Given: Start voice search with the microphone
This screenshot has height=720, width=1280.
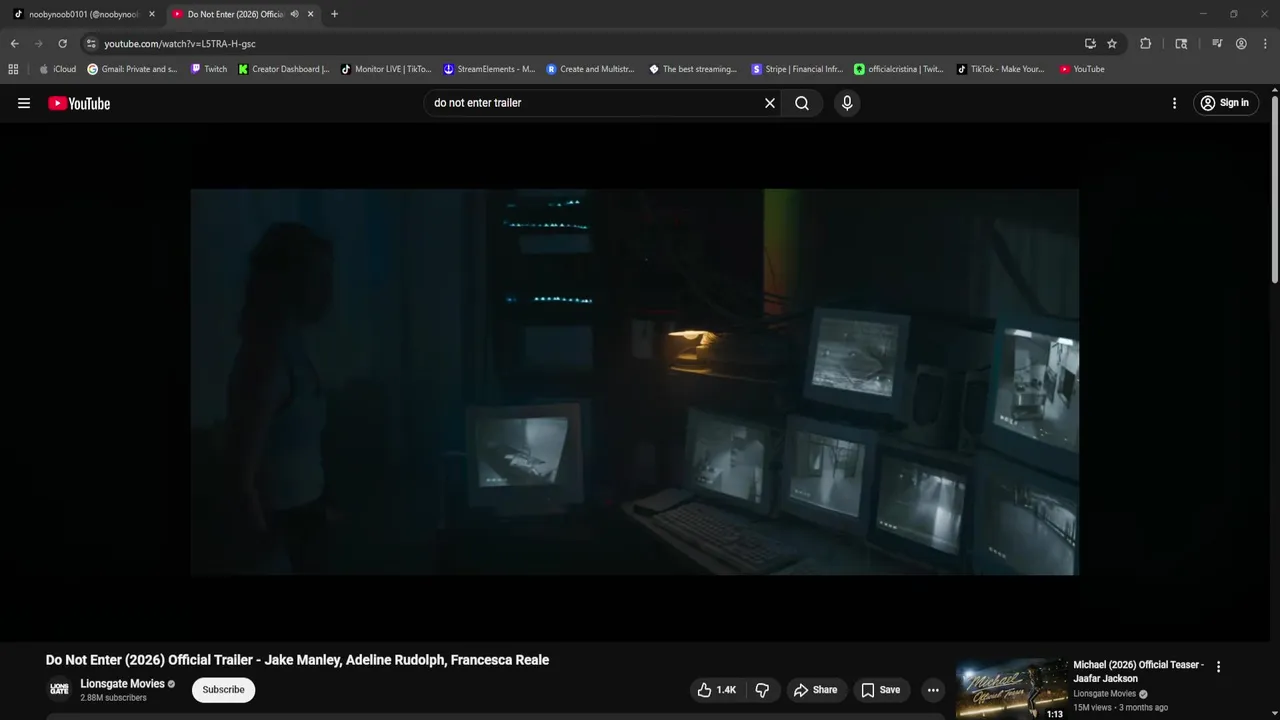Looking at the screenshot, I should click(847, 103).
